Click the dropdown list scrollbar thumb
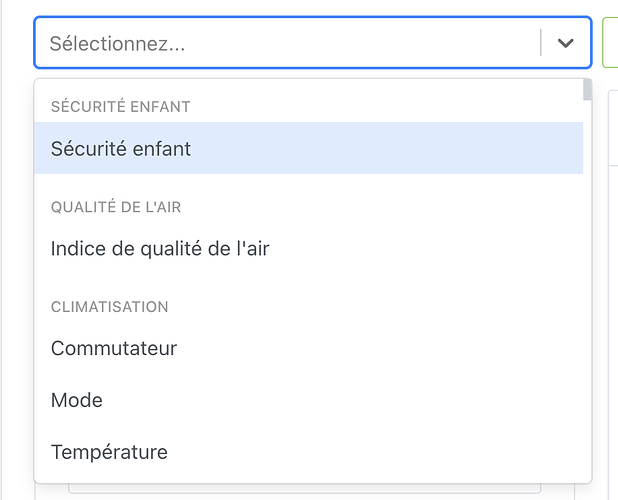The height and width of the screenshot is (500, 618). (587, 91)
